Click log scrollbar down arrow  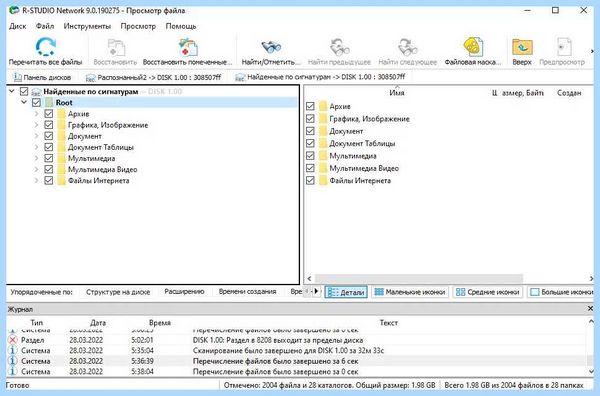(x=591, y=371)
